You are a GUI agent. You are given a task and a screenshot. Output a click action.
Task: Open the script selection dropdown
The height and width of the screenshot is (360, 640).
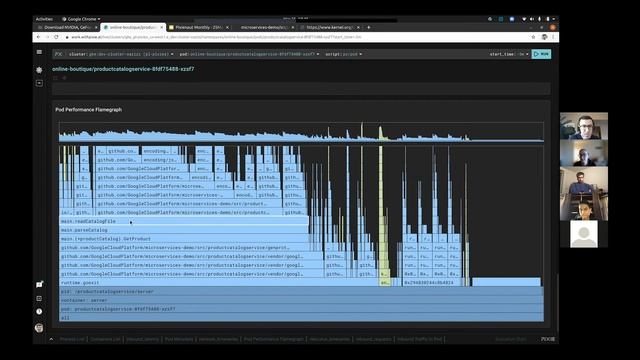click(343, 54)
